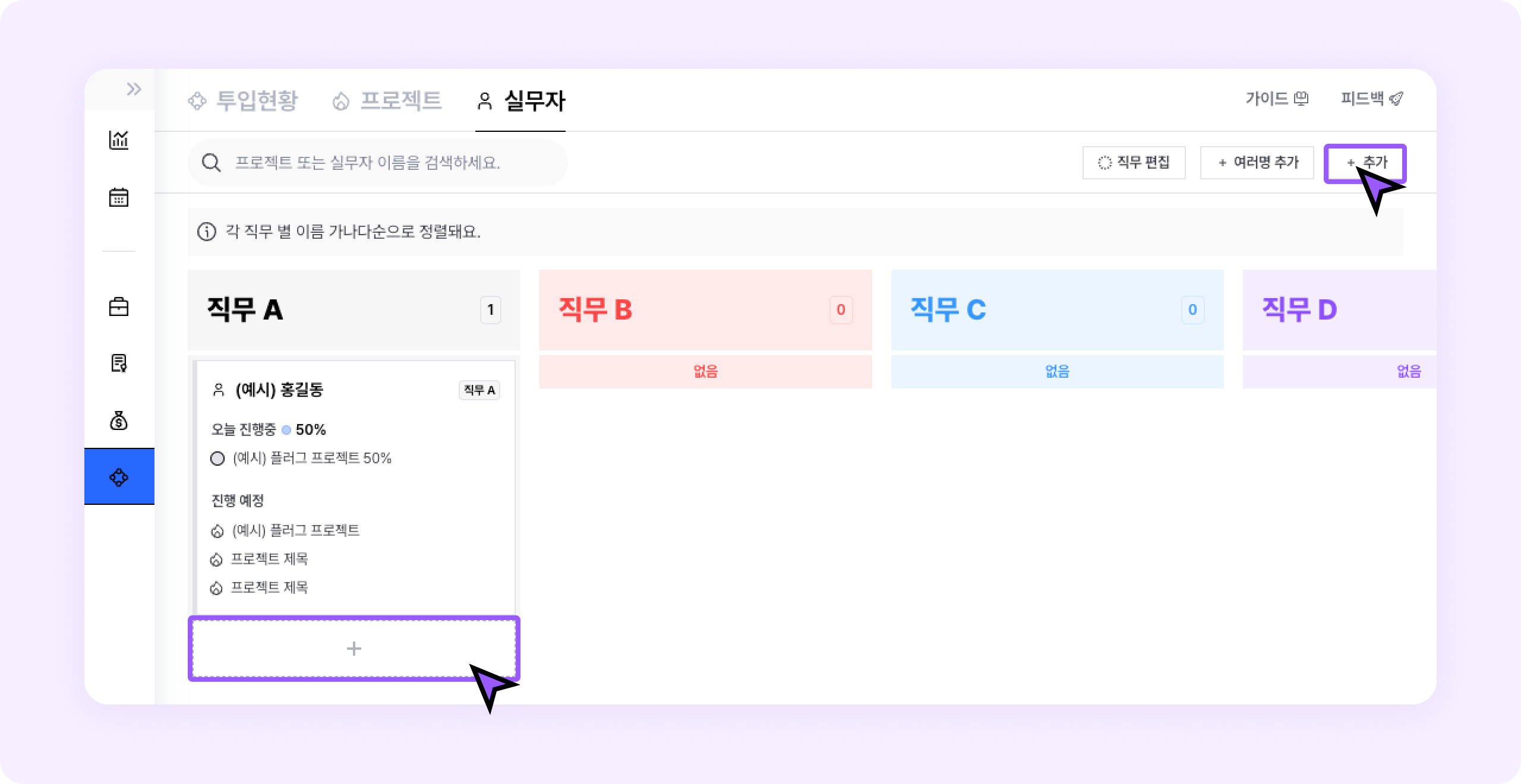
Task: Switch to the 투입현황 tab
Action: pyautogui.click(x=243, y=100)
